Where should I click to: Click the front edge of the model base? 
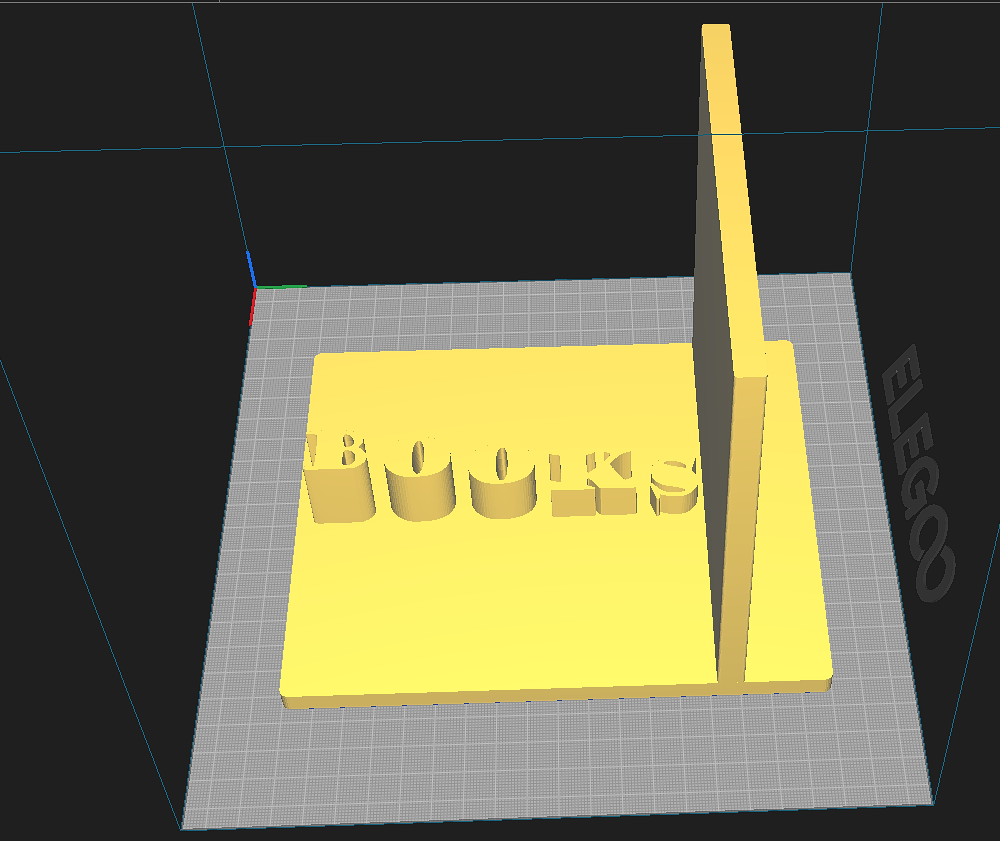(x=500, y=693)
